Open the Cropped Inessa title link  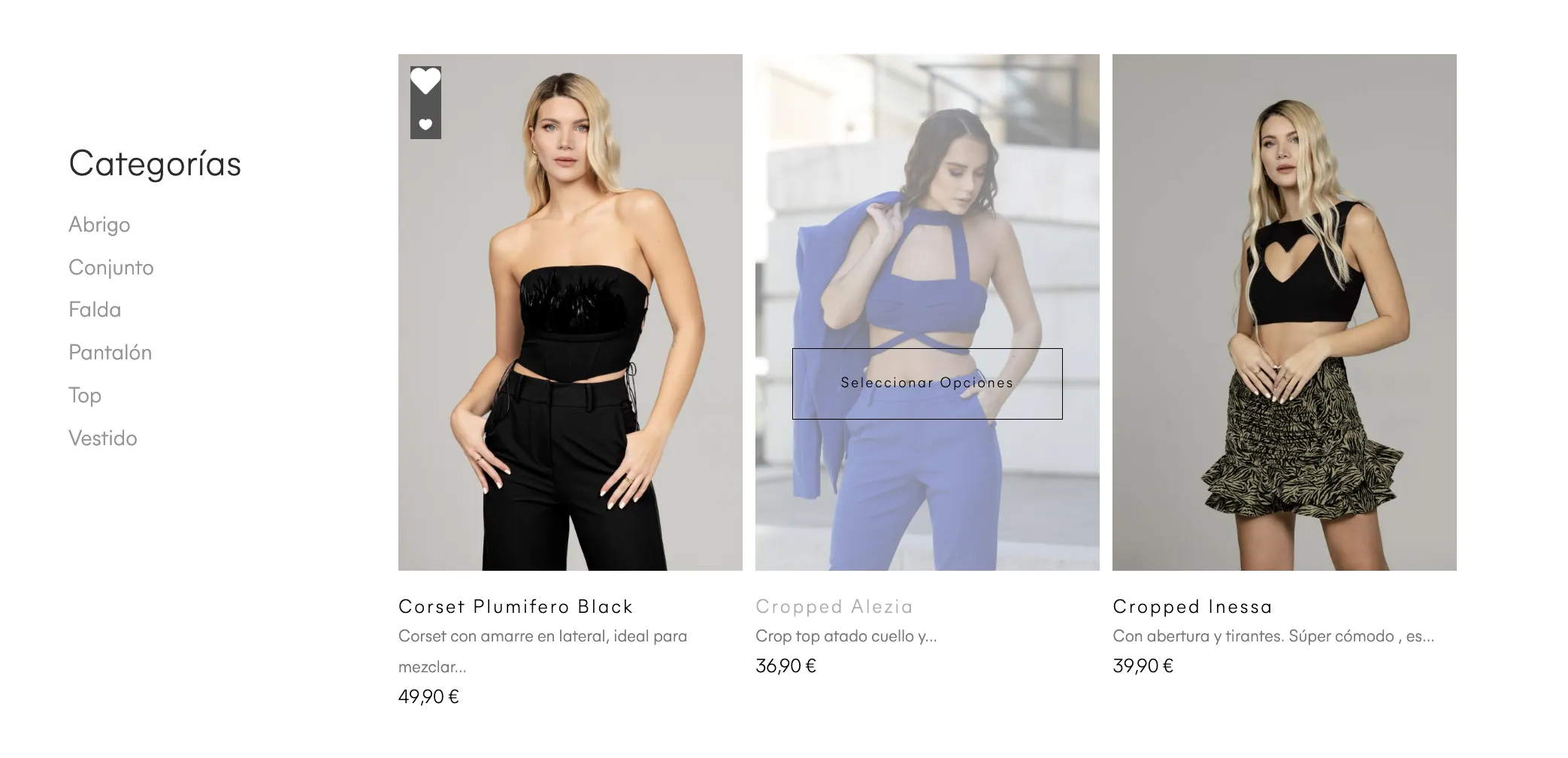pyautogui.click(x=1193, y=607)
